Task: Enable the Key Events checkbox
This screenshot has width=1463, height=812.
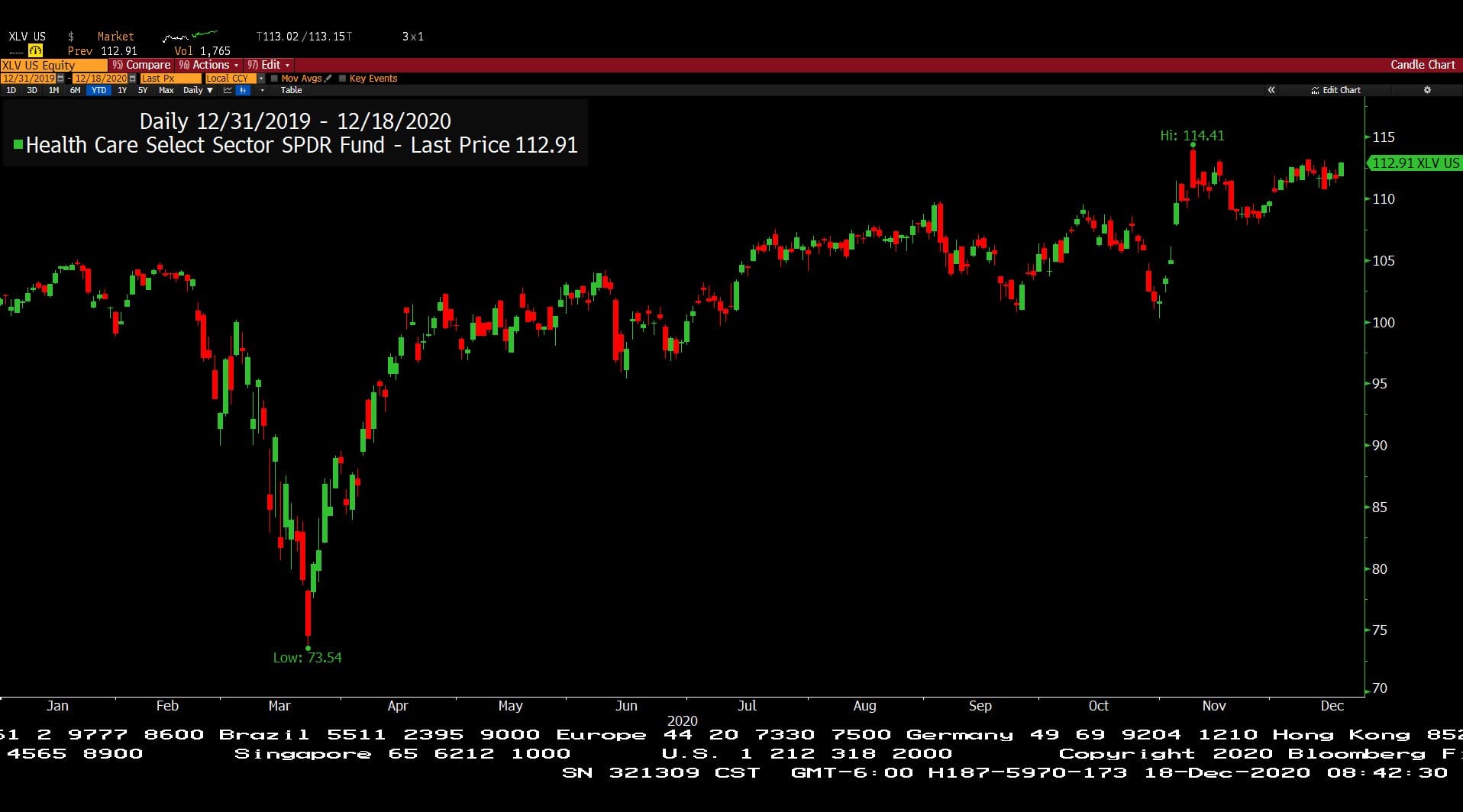Action: pyautogui.click(x=342, y=78)
